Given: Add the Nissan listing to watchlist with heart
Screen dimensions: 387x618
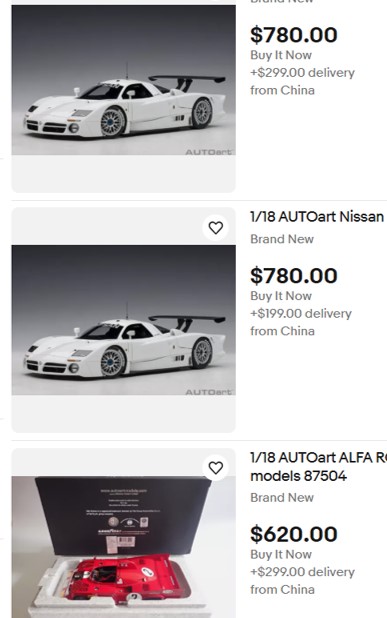Looking at the screenshot, I should 216,227.
